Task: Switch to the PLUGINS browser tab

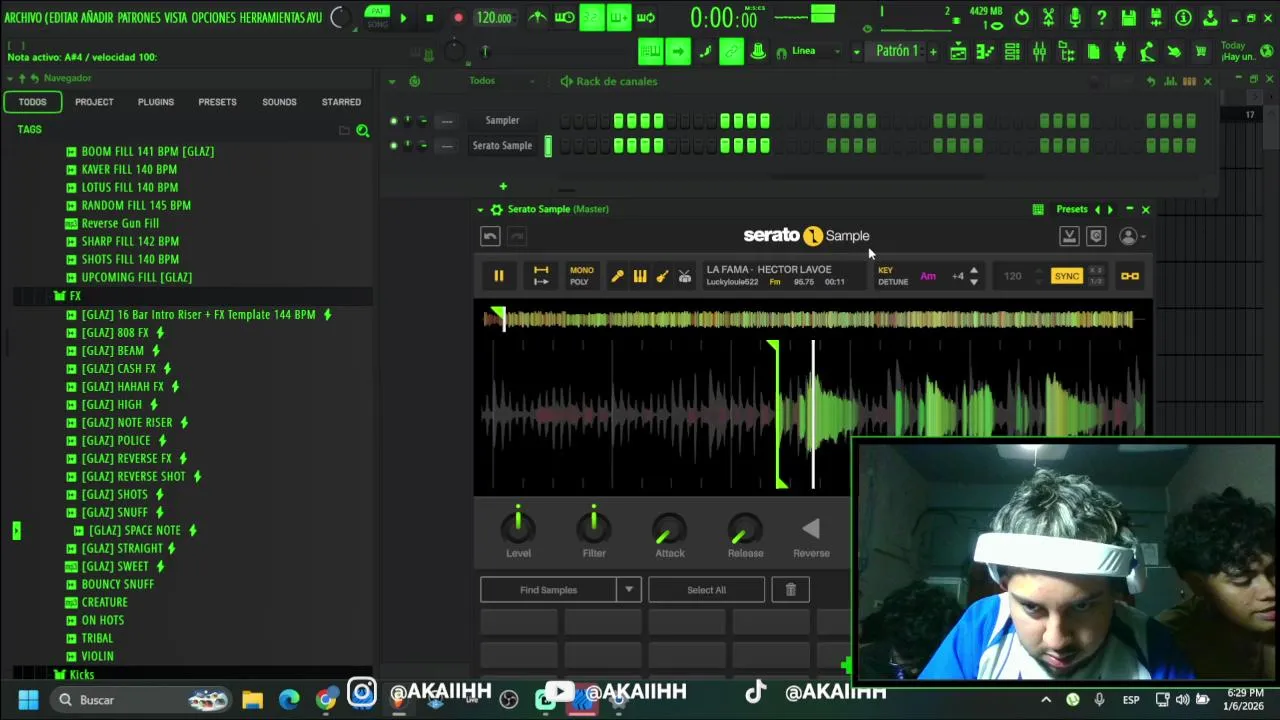Action: click(156, 102)
